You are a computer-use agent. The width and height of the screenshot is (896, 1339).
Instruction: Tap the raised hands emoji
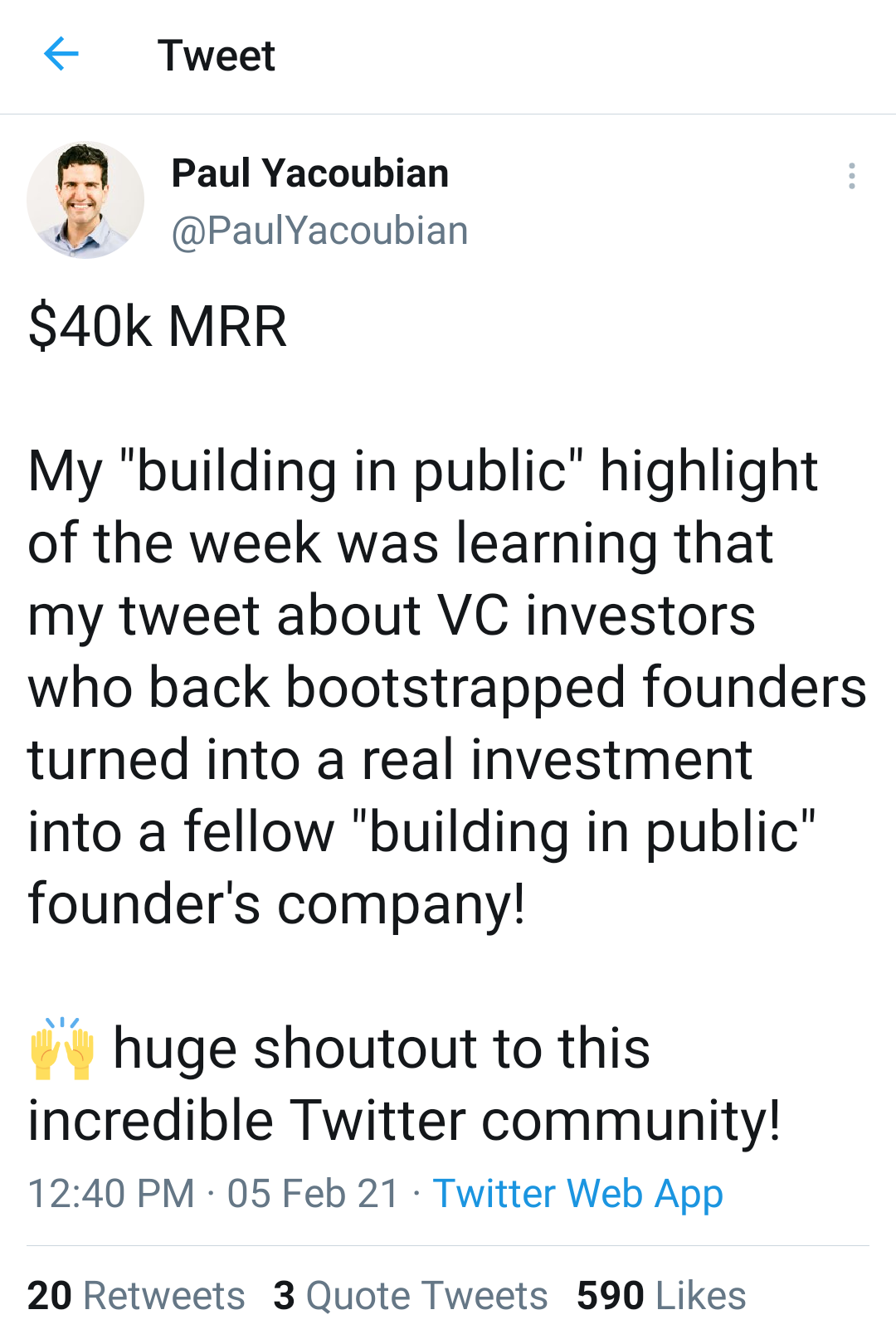click(61, 1049)
